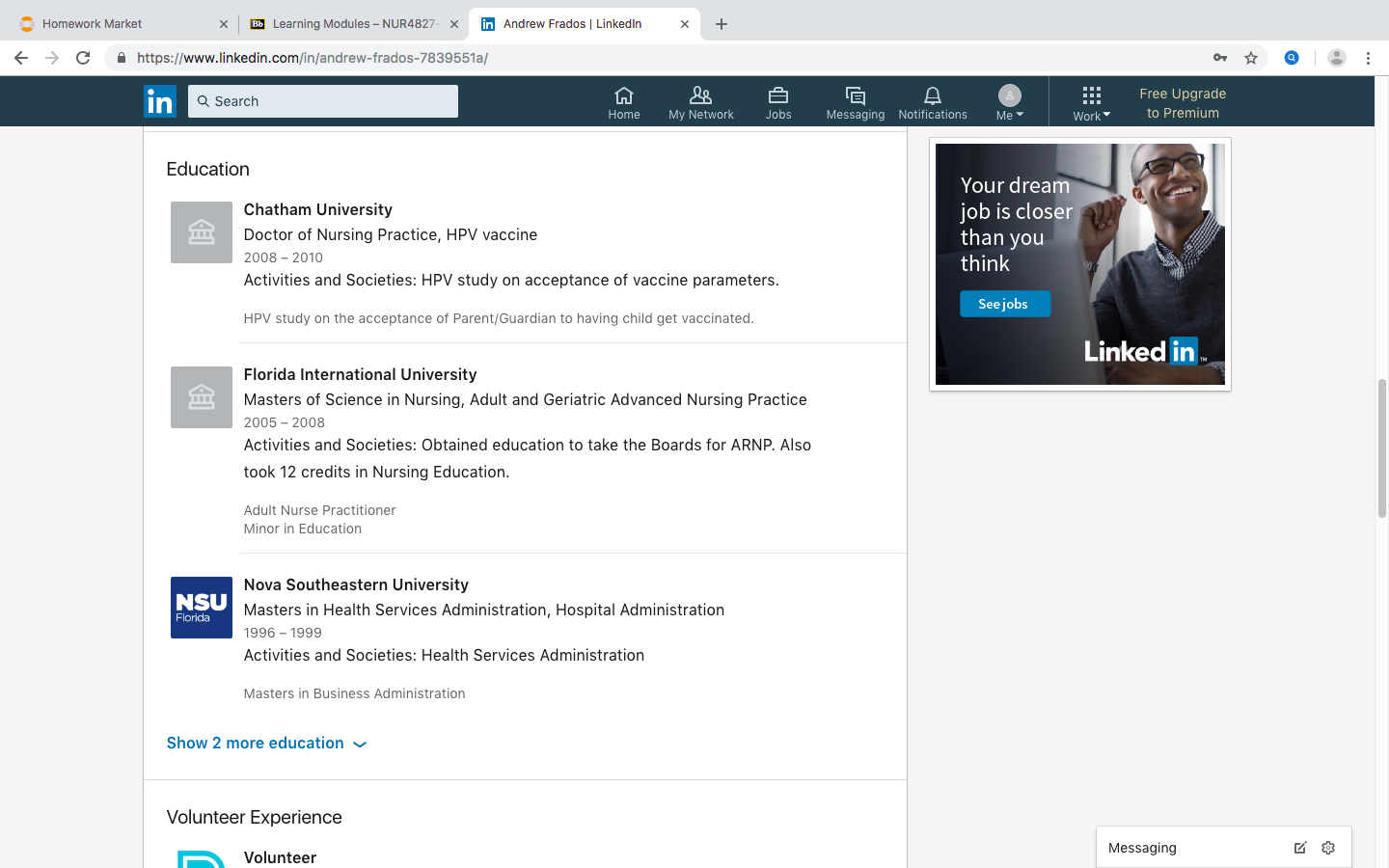Open the Notifications bell icon
The height and width of the screenshot is (868, 1389).
coord(933,102)
